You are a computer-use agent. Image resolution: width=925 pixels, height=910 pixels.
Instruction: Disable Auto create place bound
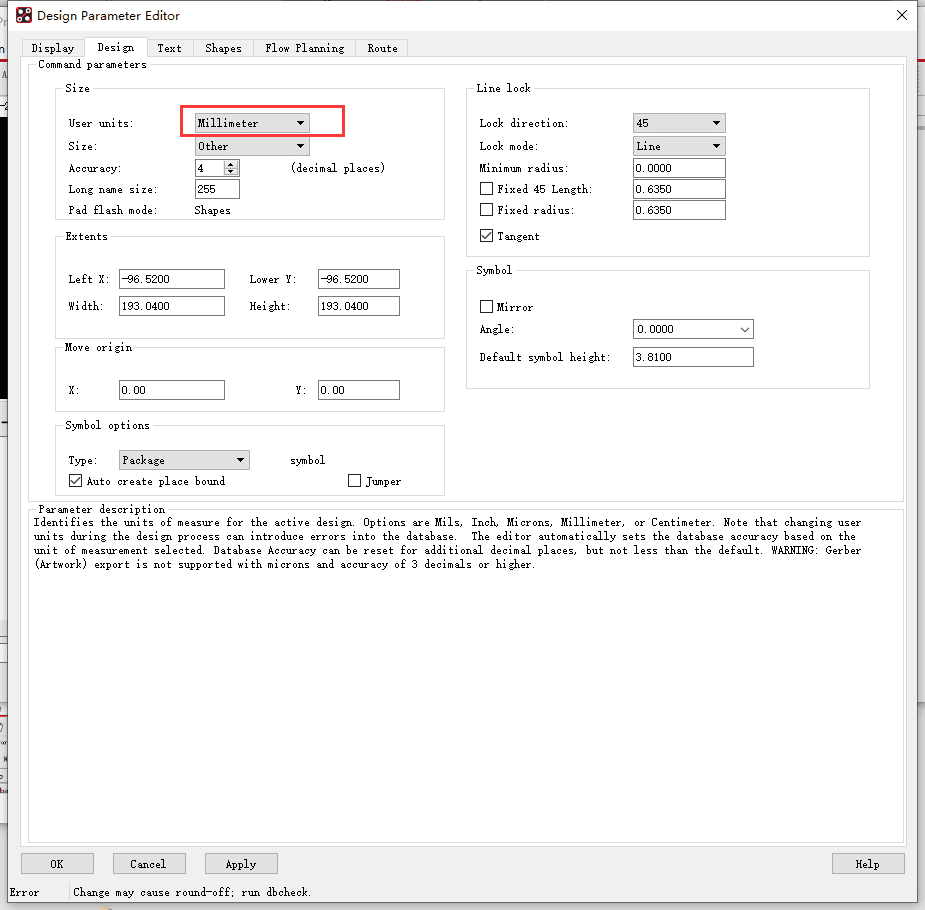coord(75,481)
